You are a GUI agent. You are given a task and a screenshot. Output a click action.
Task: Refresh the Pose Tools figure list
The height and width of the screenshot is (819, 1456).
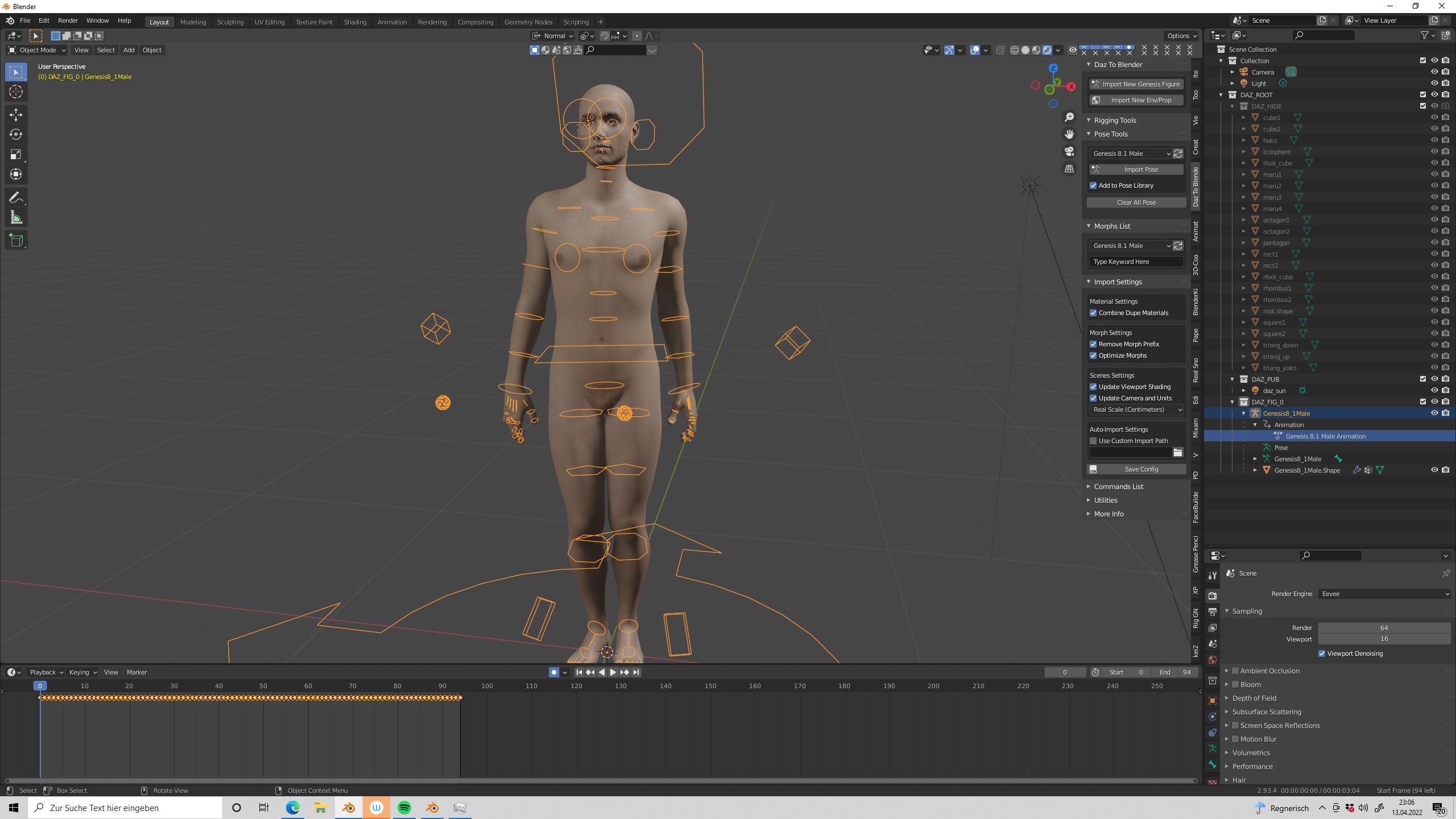click(x=1178, y=154)
